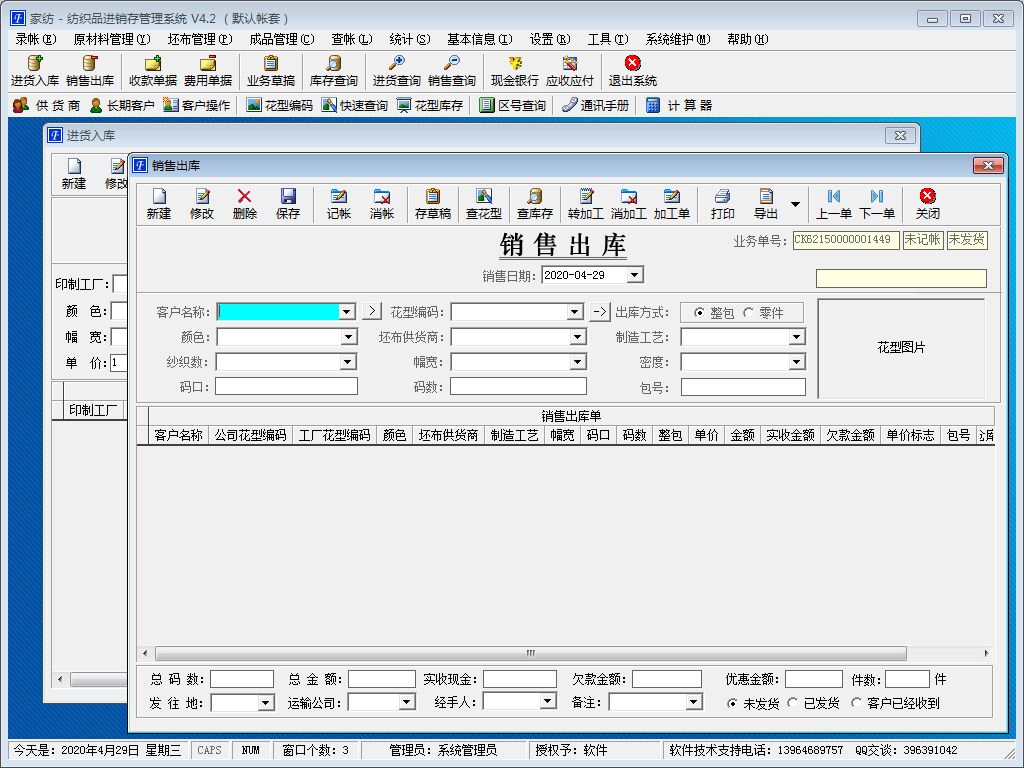This screenshot has height=768, width=1024.
Task: Click 查花型 icon
Action: [x=484, y=204]
